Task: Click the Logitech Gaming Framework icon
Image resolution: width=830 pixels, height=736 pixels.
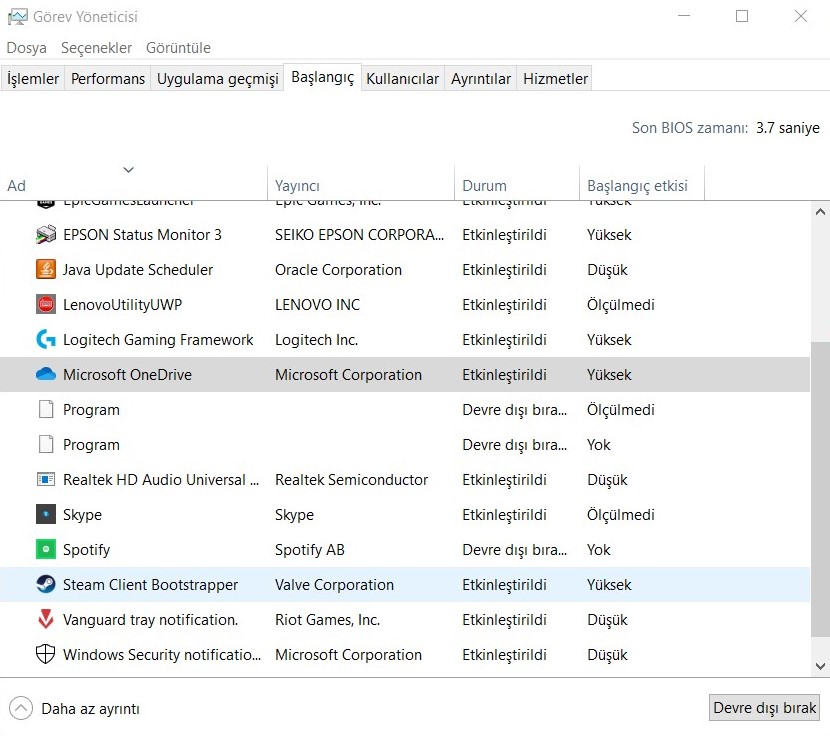Action: [x=46, y=339]
